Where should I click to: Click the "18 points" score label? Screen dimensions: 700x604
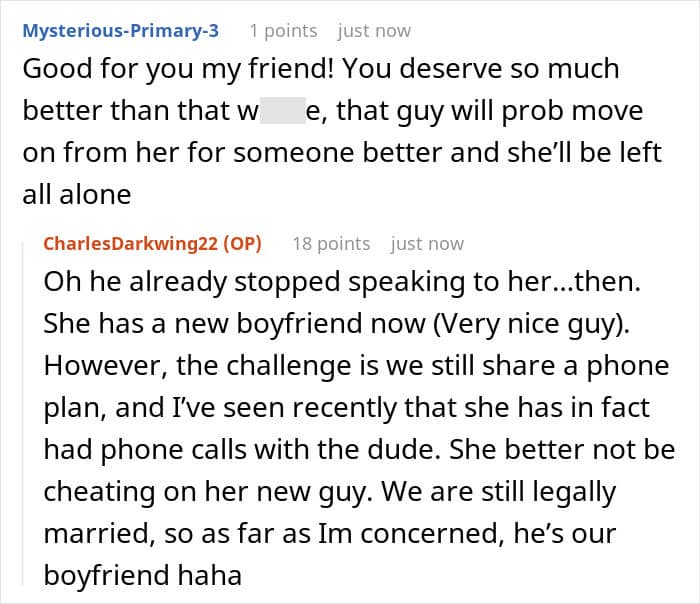331,243
